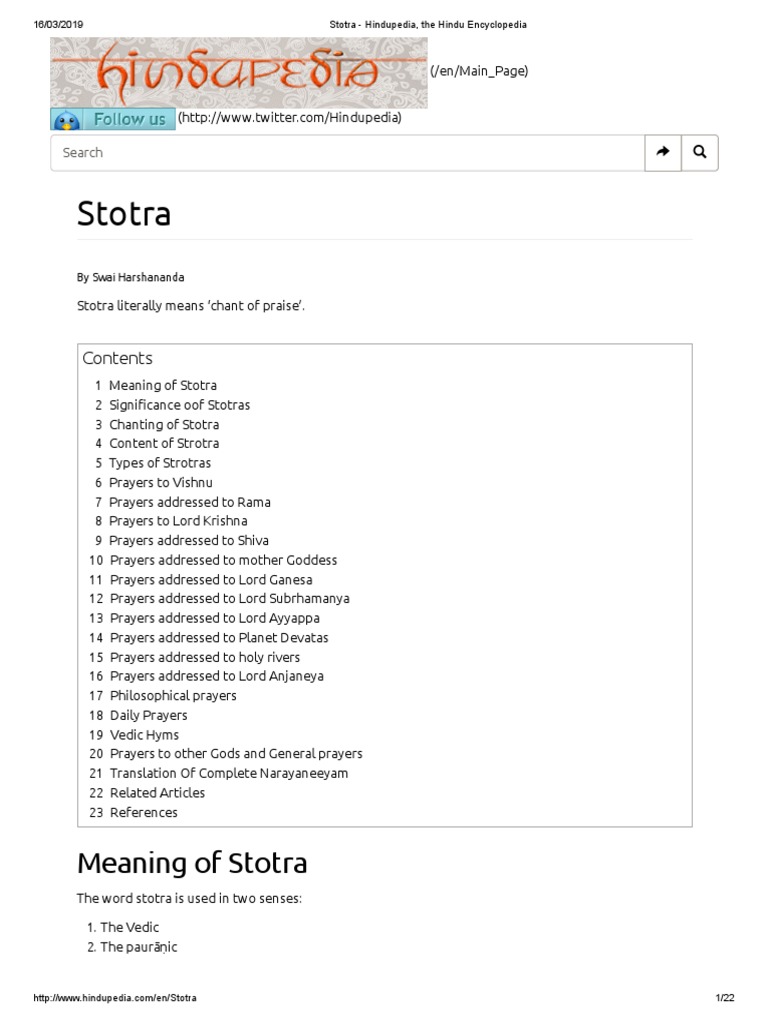Click Prayers addressed to Rama entry
Image resolution: width=768 pixels, height=1024 pixels.
(x=189, y=502)
